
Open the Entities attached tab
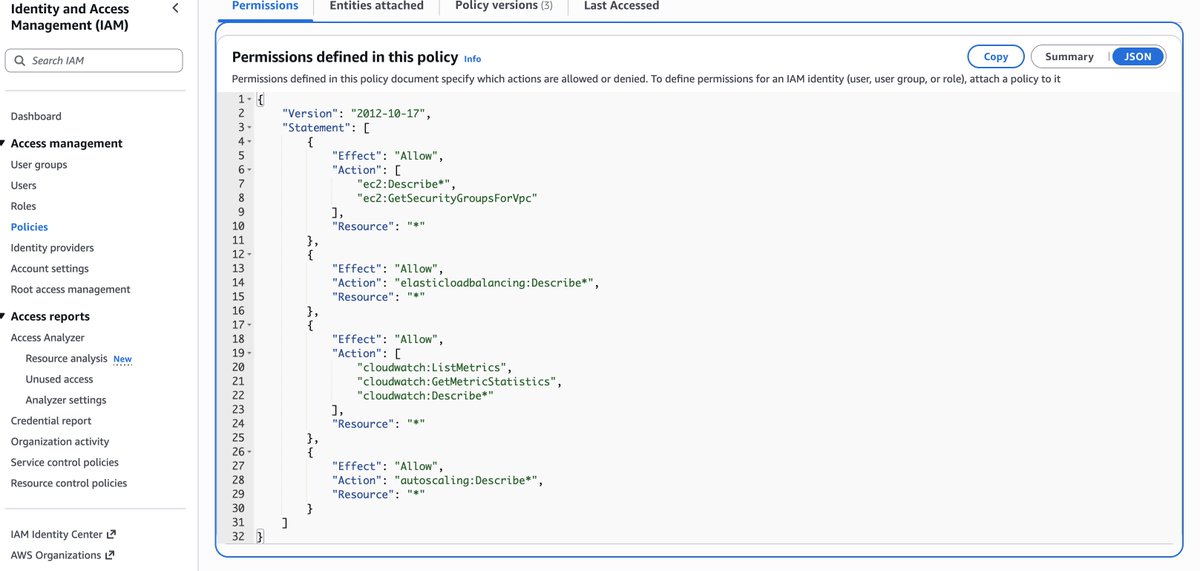point(377,6)
